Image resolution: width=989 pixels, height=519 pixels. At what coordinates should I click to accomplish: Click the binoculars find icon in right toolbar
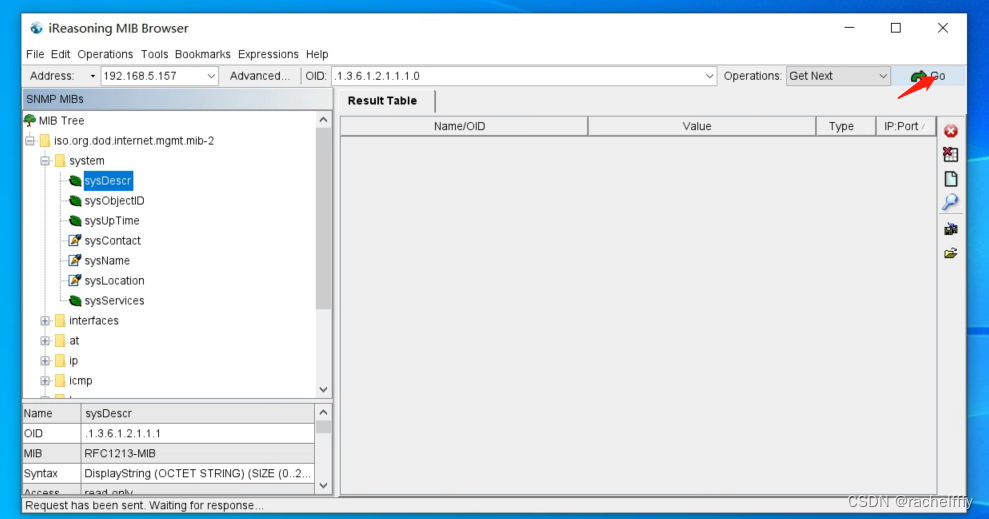pyautogui.click(x=951, y=229)
